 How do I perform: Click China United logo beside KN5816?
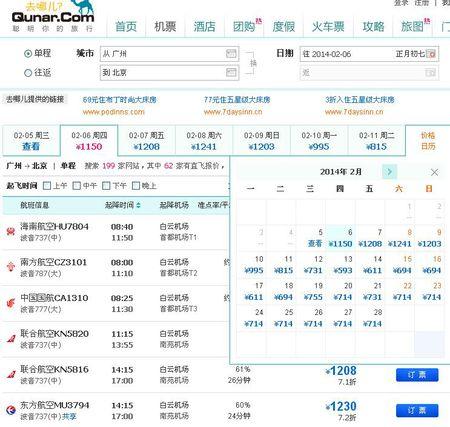11,374
